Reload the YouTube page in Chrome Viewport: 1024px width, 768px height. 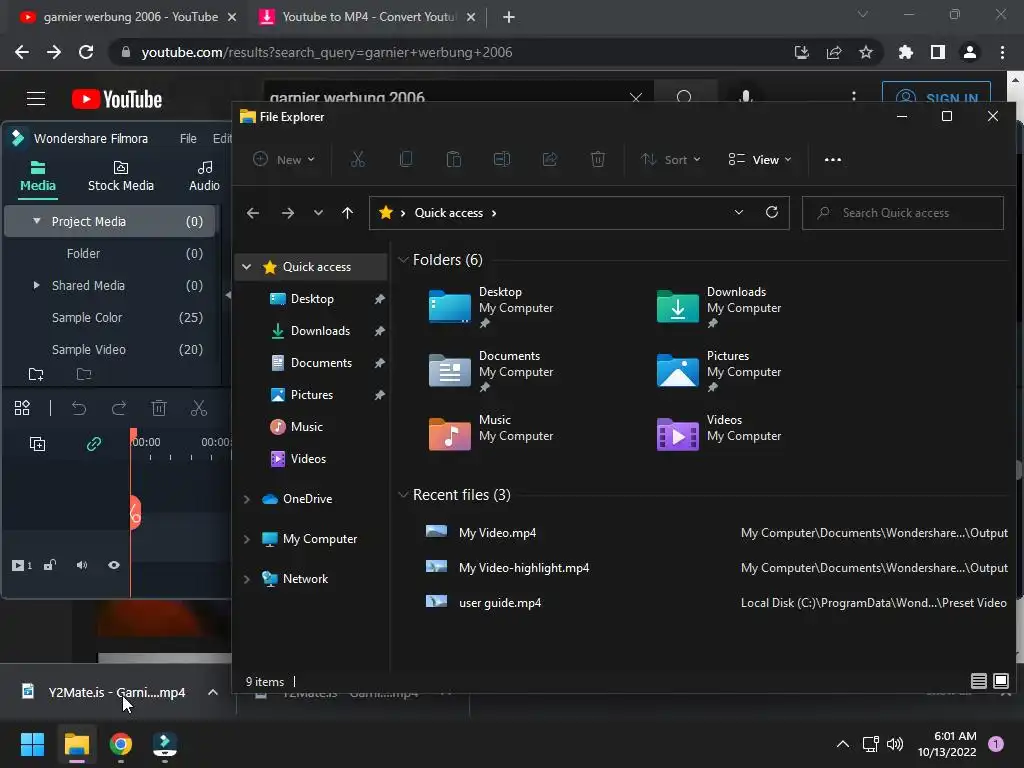(x=86, y=52)
